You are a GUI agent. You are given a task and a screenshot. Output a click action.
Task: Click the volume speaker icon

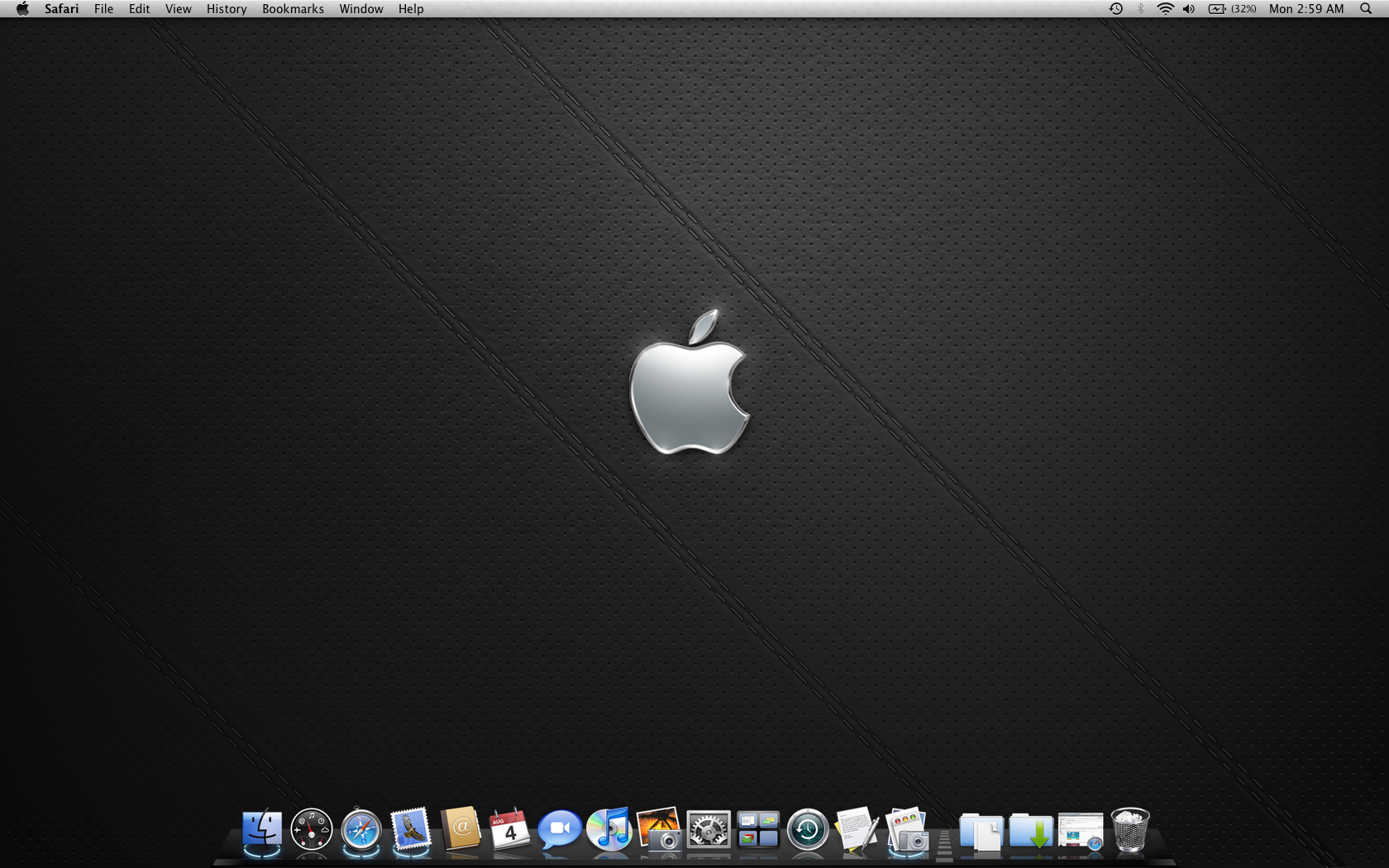[x=1189, y=9]
